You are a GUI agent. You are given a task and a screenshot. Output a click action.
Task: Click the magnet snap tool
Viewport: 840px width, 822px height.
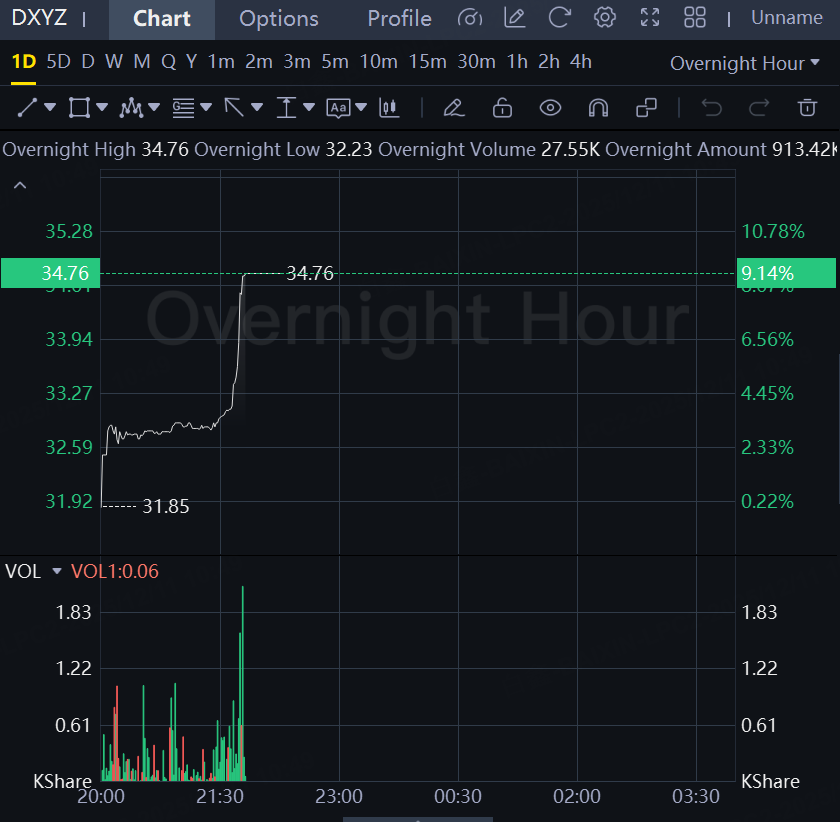[598, 107]
